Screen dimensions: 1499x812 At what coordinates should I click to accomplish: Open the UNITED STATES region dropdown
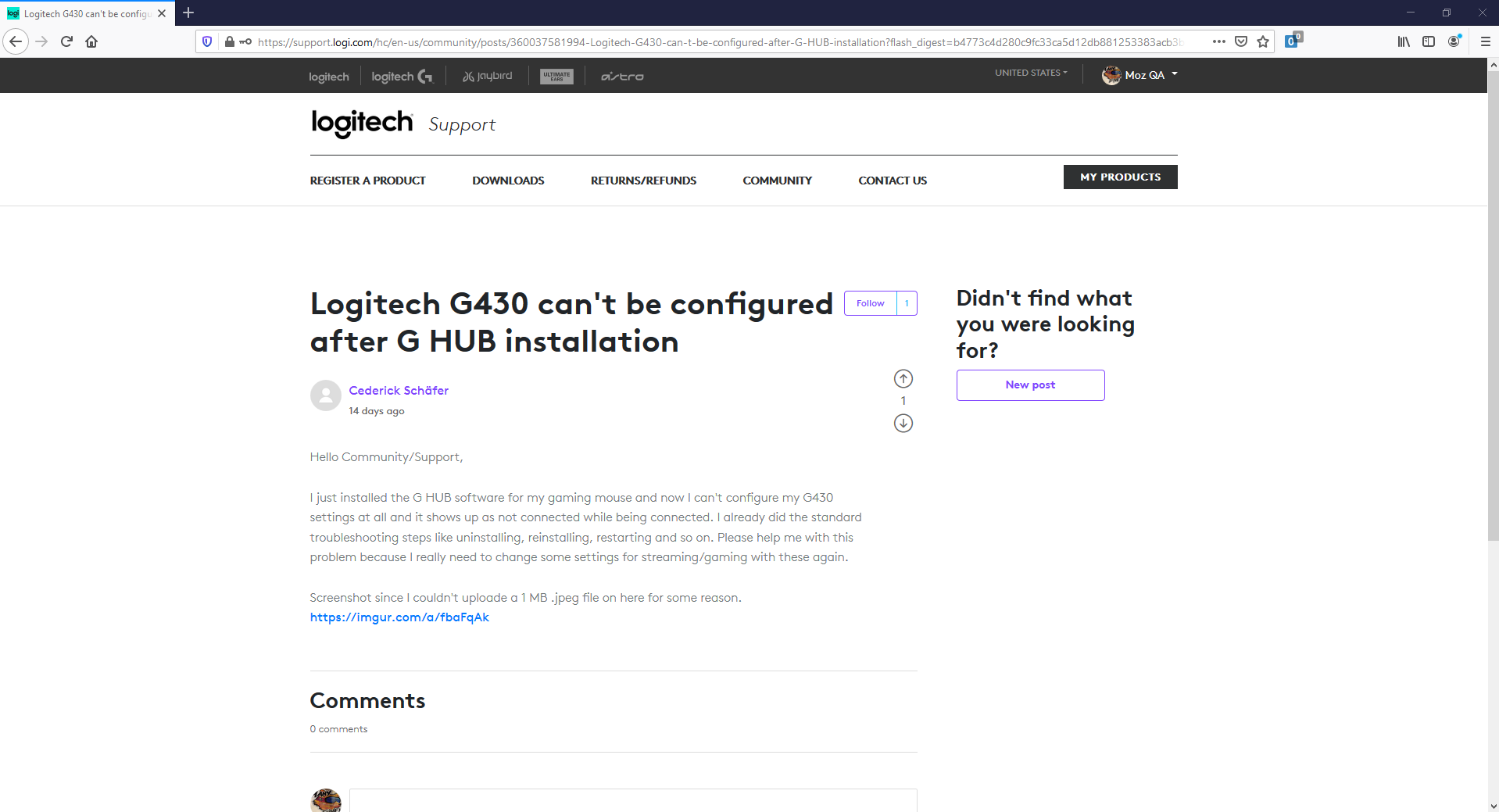(1030, 73)
